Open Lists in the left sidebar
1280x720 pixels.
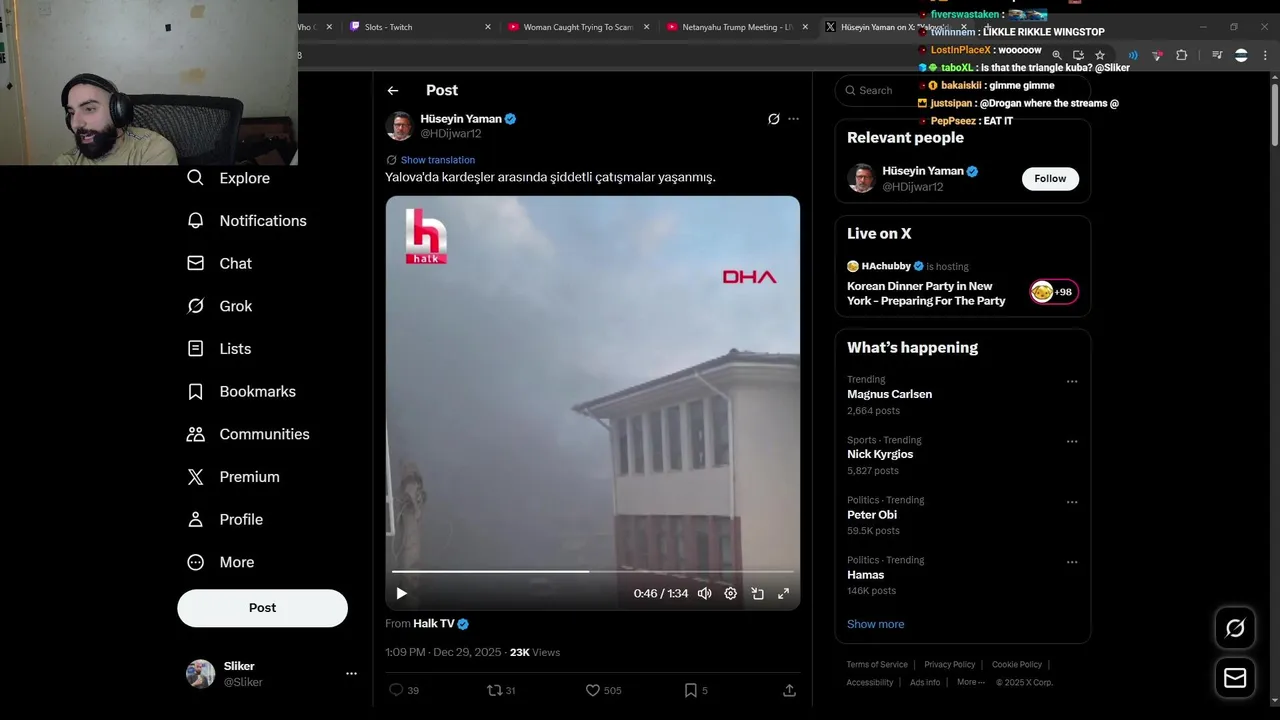click(x=219, y=349)
